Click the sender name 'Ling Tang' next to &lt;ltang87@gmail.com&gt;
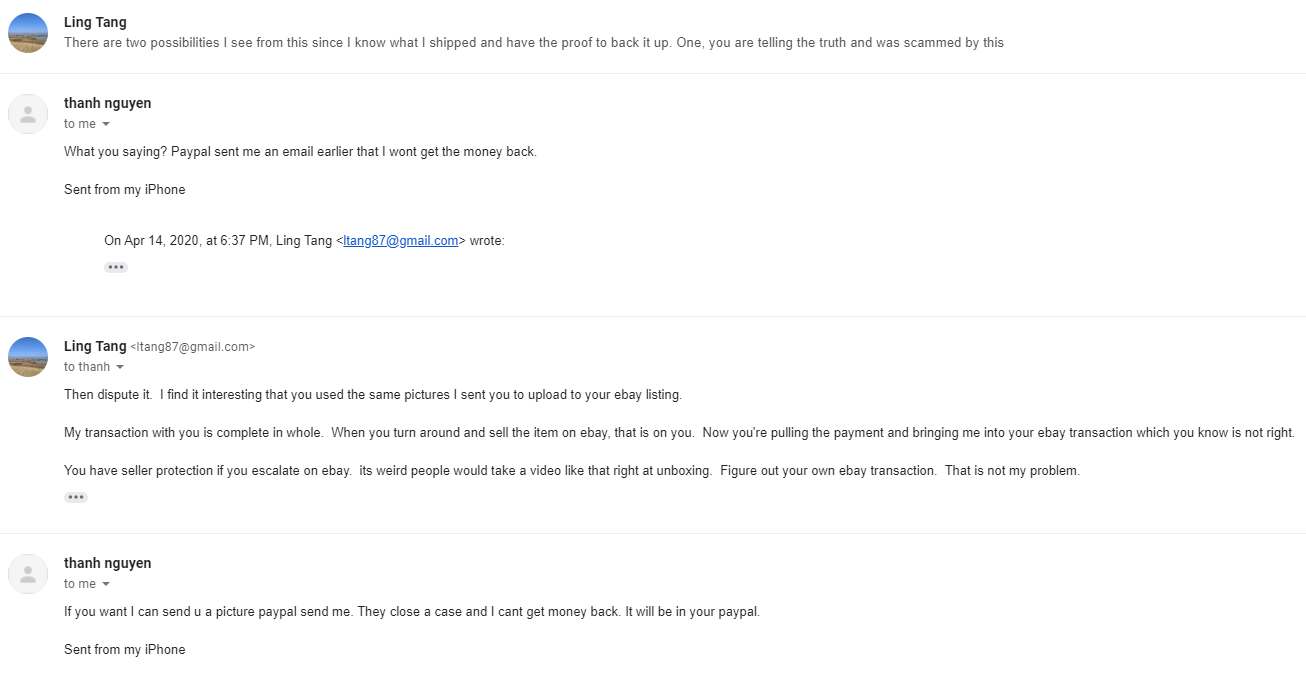Viewport: 1306px width, 676px height. 95,346
